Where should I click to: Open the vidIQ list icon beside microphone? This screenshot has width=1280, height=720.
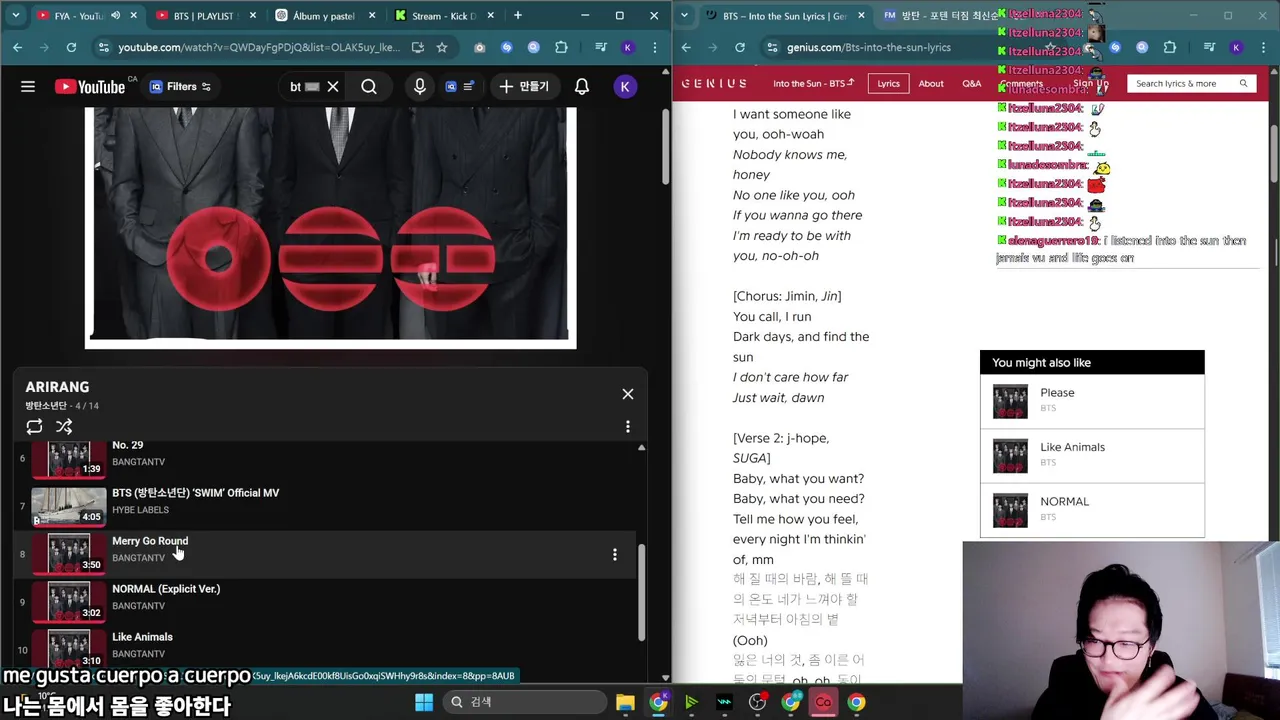click(460, 87)
